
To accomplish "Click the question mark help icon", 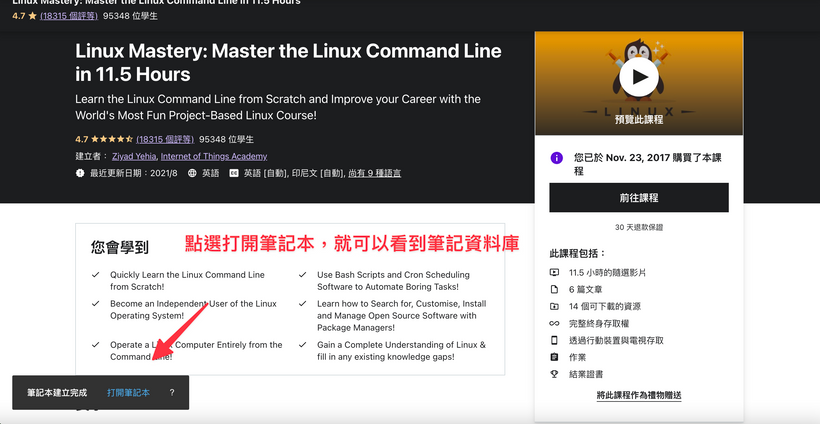I will [x=172, y=393].
